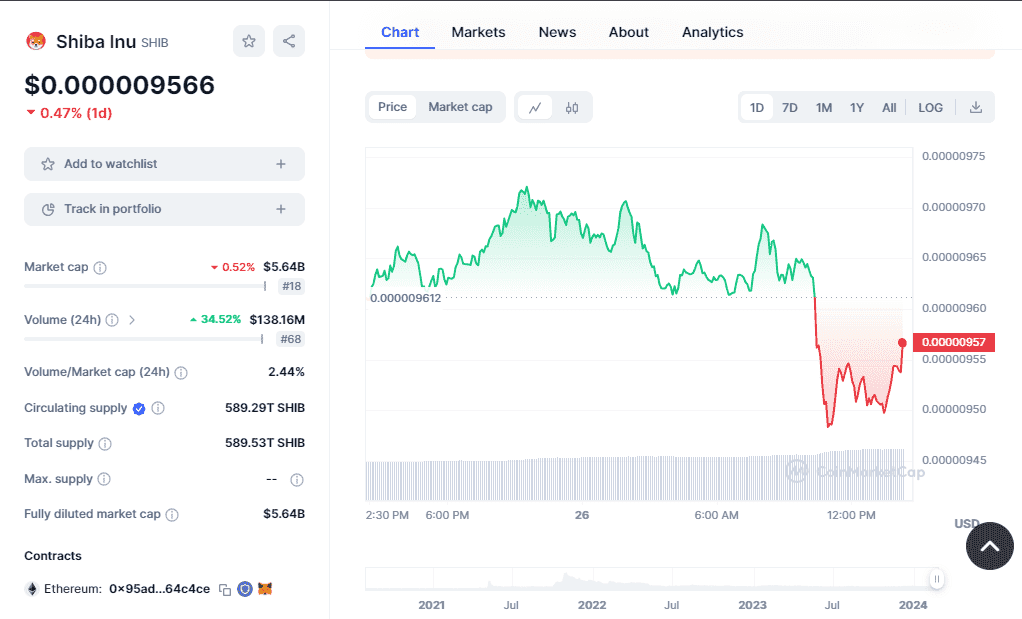Screen dimensions: 1022x619
Task: Set chart range to 1D
Action: tap(757, 108)
